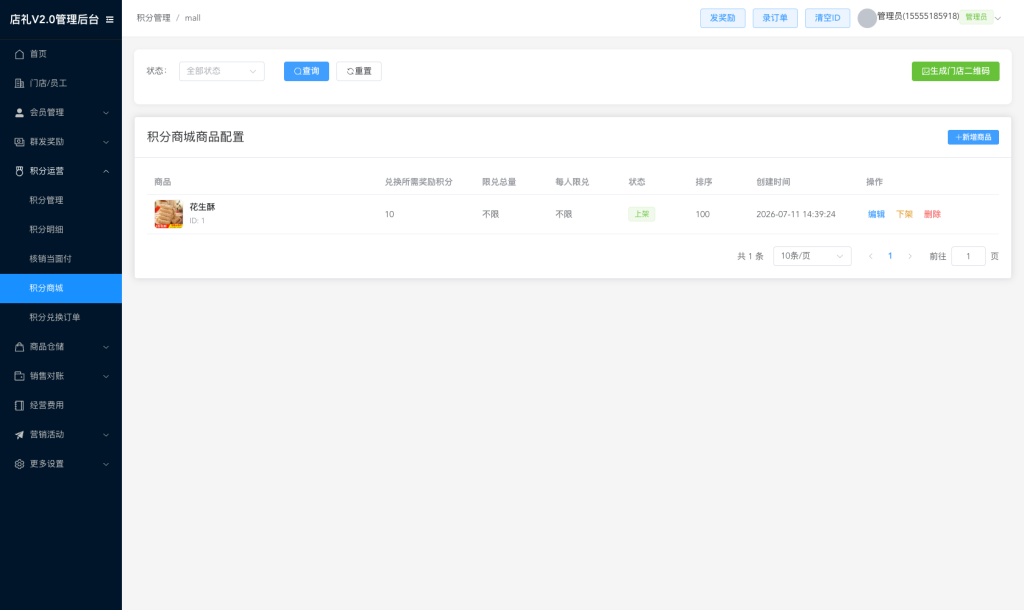
Task: Expand the 群发奖励 submenu chevron
Action: click(106, 142)
